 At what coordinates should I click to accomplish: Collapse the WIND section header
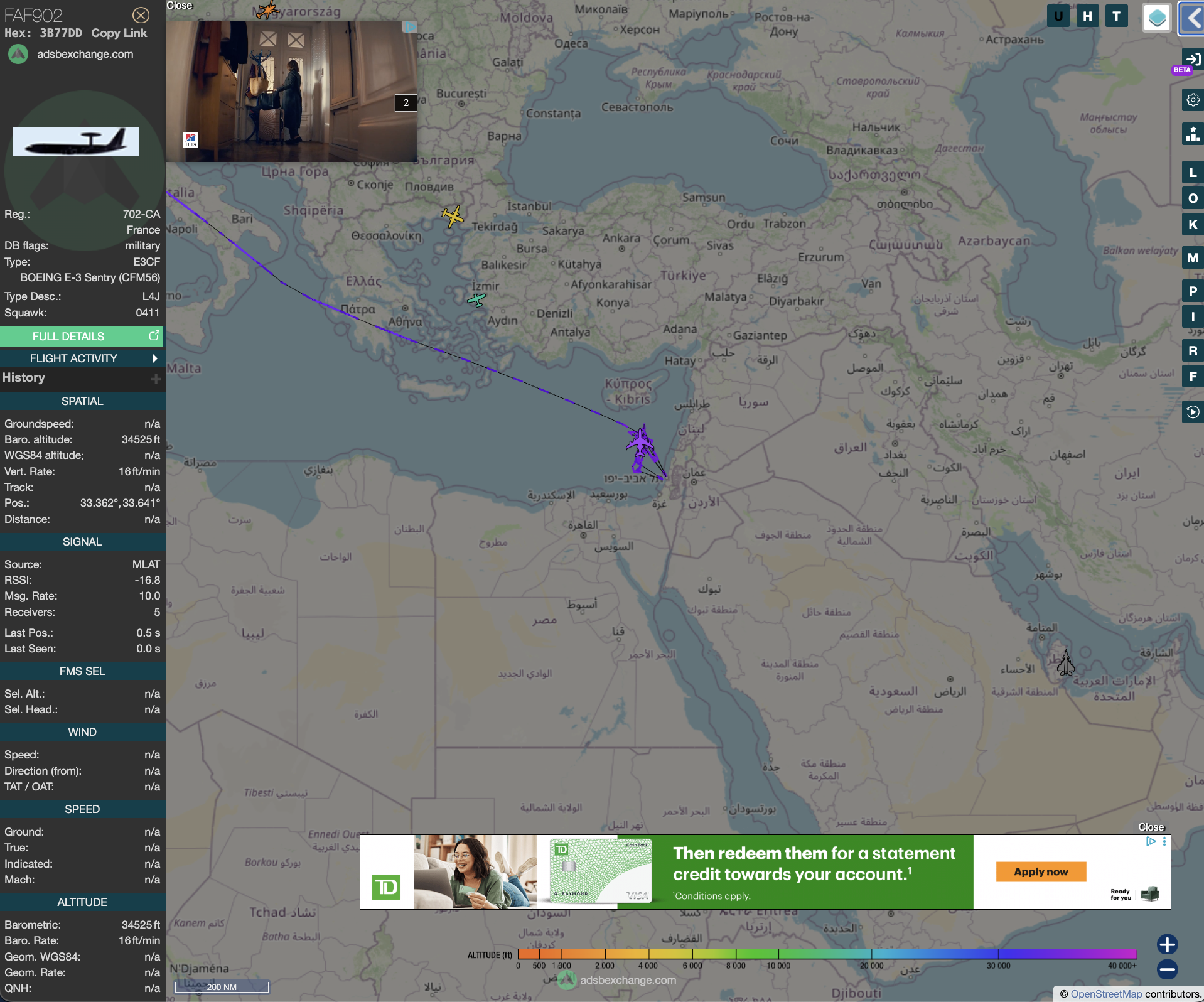82,732
